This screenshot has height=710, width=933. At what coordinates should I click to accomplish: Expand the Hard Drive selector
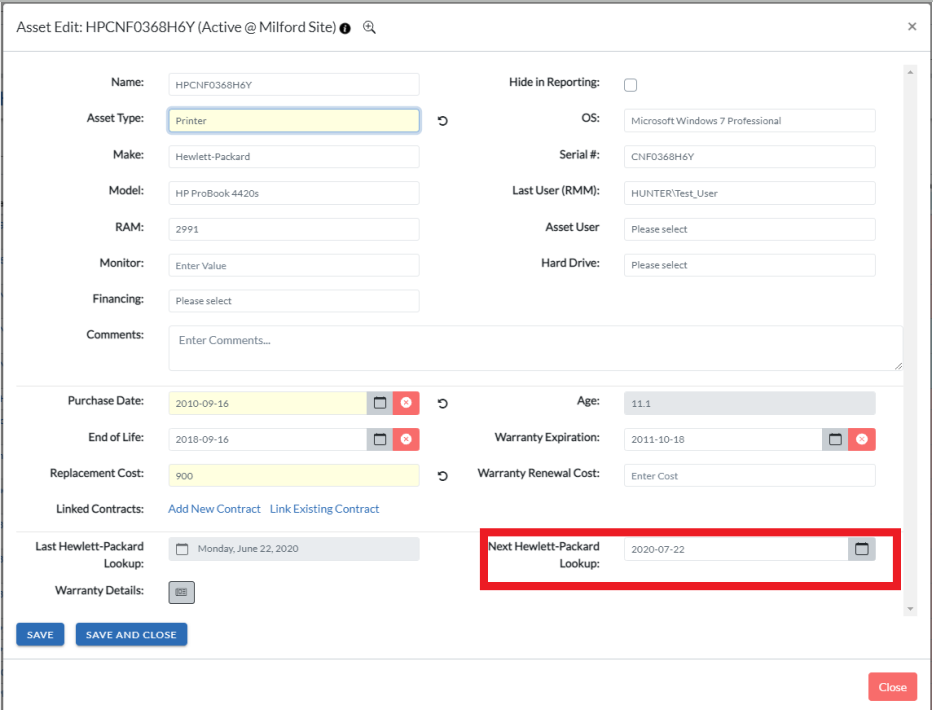pyautogui.click(x=749, y=265)
